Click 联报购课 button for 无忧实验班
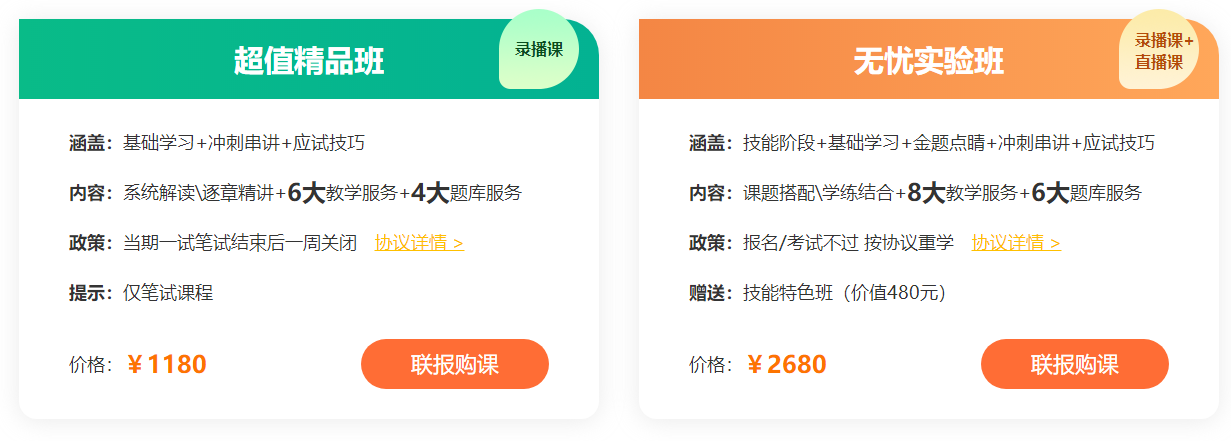Screen dimensions: 1231x441 (x=1074, y=364)
